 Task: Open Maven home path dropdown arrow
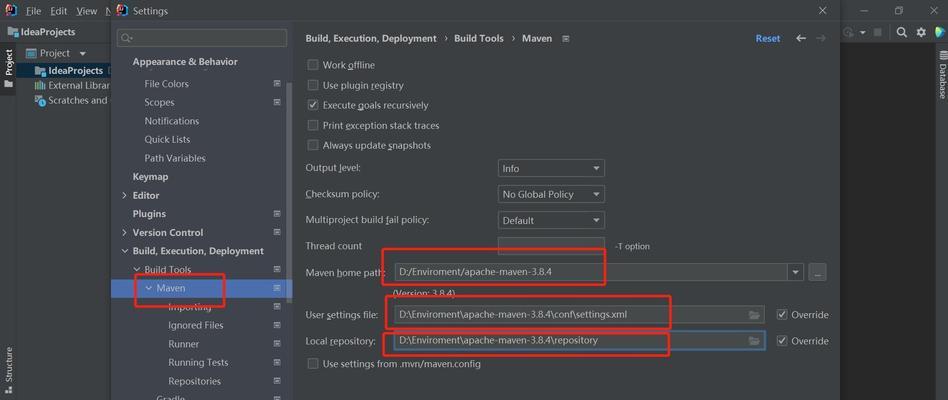(x=795, y=273)
